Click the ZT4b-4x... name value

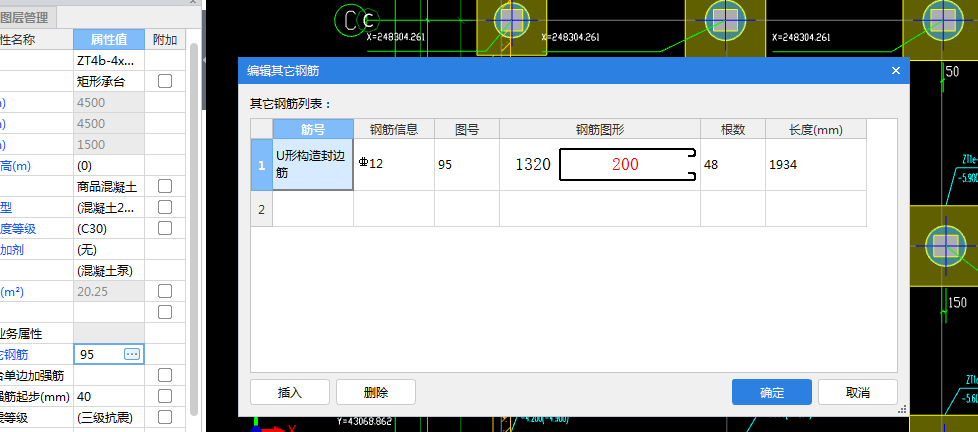click(x=109, y=60)
